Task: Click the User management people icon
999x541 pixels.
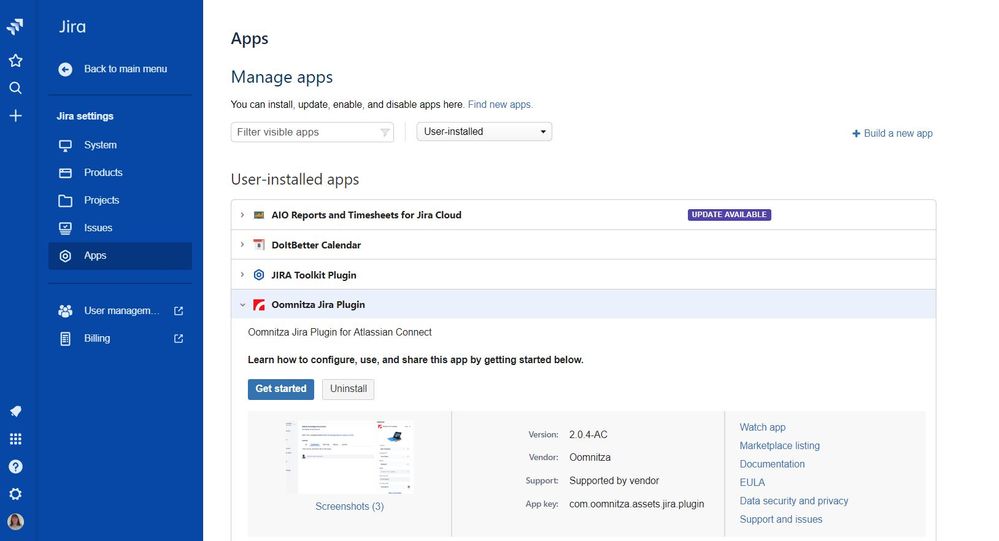Action: tap(65, 311)
